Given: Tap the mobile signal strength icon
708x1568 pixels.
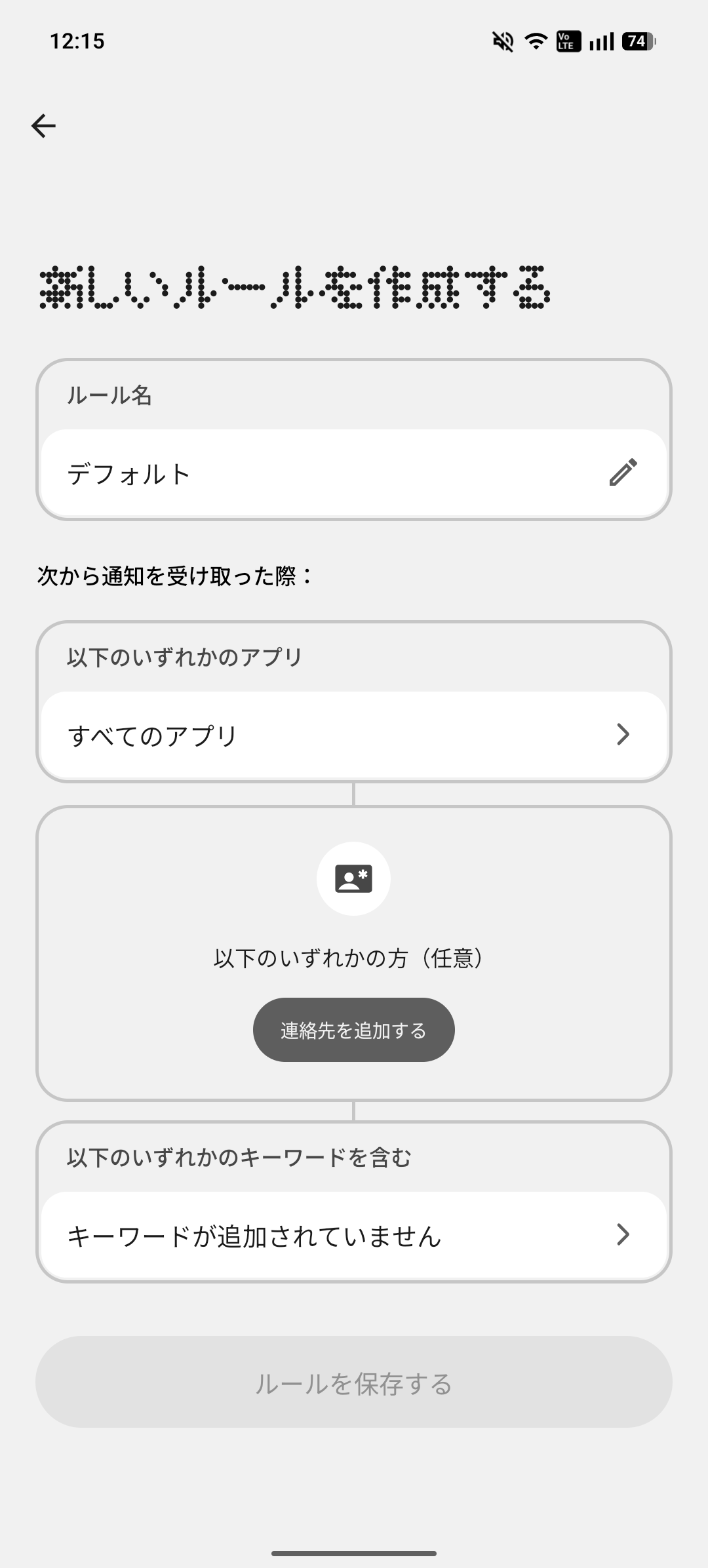Looking at the screenshot, I should pos(601,42).
